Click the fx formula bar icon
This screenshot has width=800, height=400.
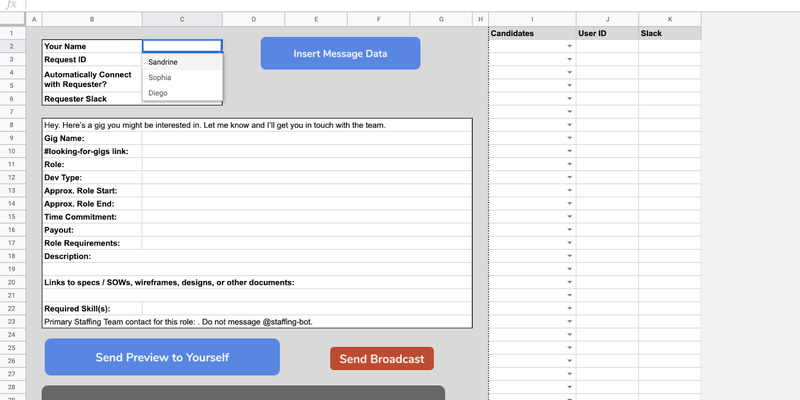pyautogui.click(x=11, y=5)
